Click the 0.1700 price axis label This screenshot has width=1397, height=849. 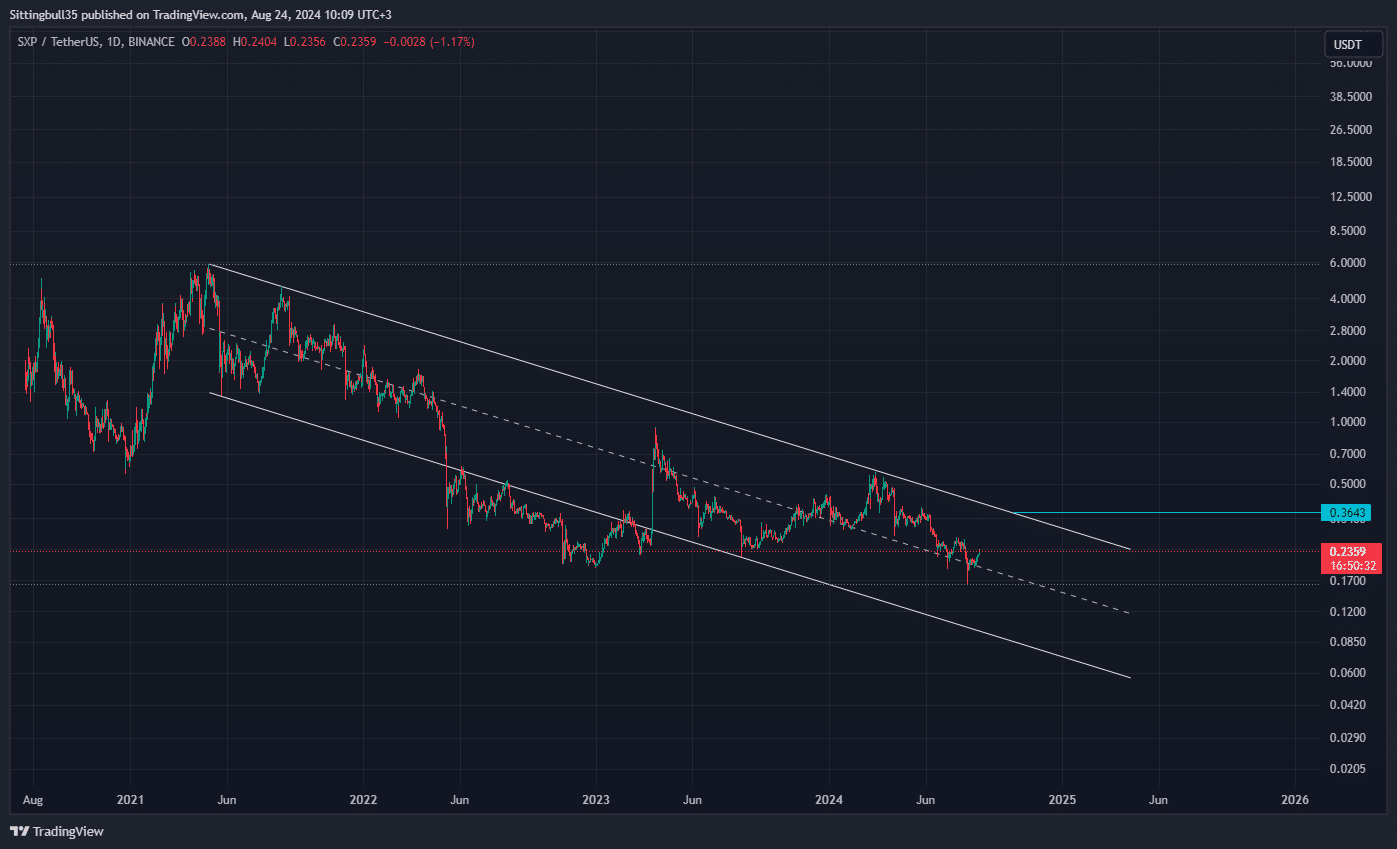pos(1349,581)
